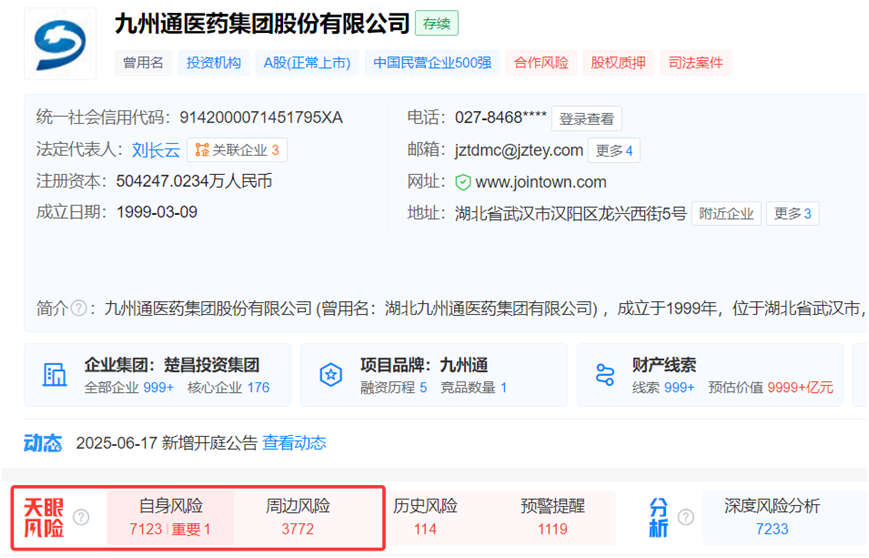Image resolution: width=869 pixels, height=558 pixels.
Task: Click the email jztdmc@jztey.com
Action: [519, 150]
